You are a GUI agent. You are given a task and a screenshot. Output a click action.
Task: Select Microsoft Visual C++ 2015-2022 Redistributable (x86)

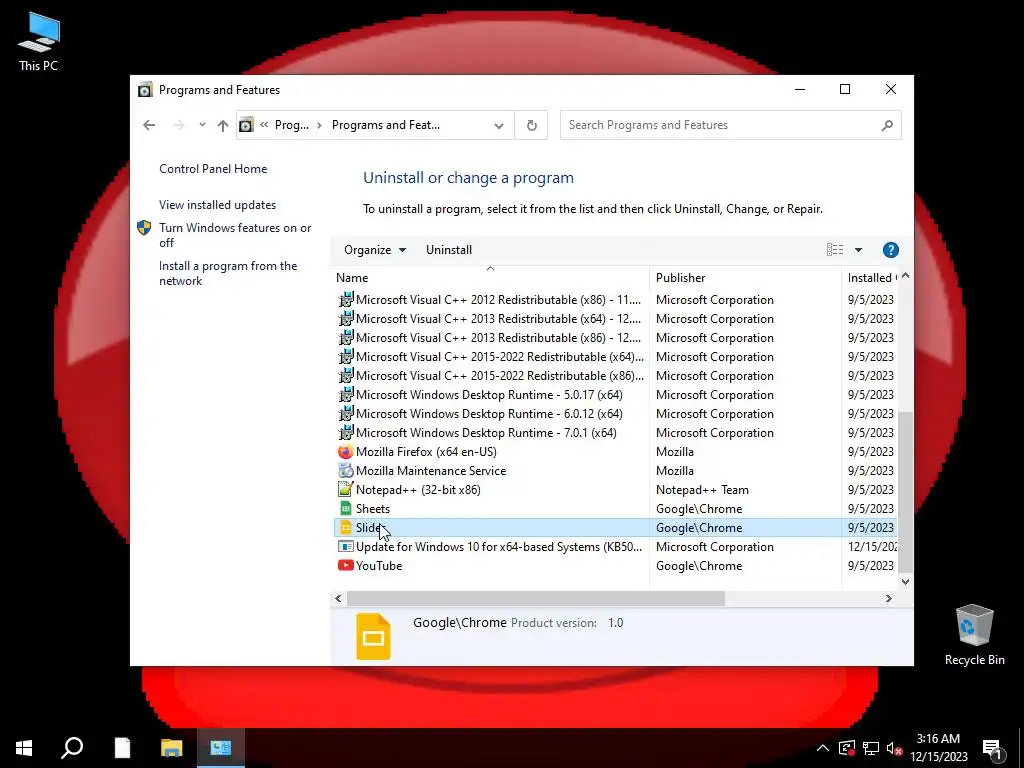500,376
